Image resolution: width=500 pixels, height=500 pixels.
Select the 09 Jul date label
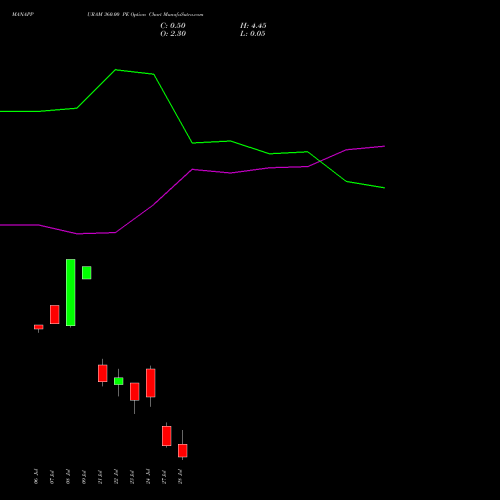84,476
